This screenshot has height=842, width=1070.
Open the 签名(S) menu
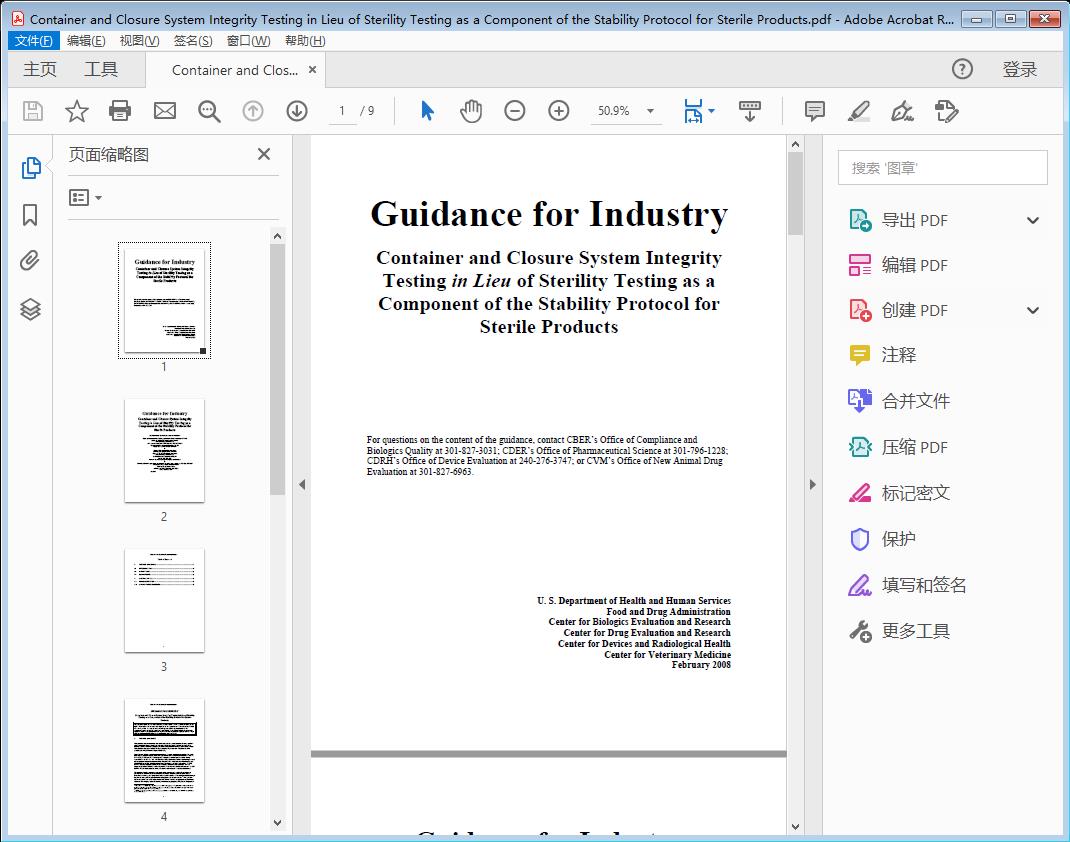pos(193,41)
